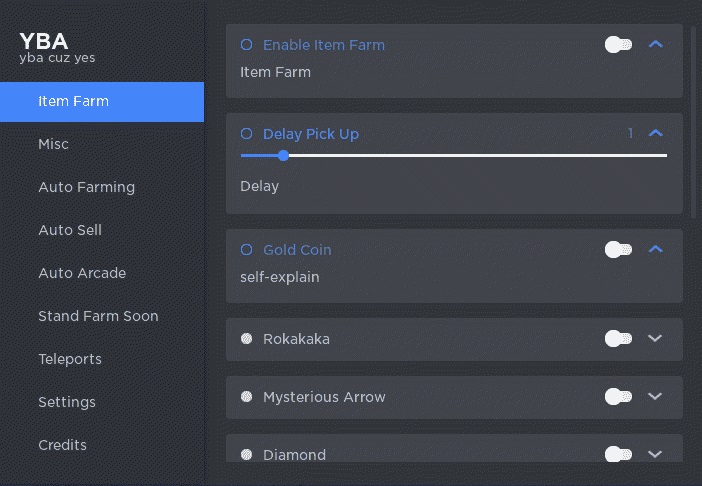The image size is (702, 486).
Task: Open the Auto Farming tab
Action: (x=86, y=187)
